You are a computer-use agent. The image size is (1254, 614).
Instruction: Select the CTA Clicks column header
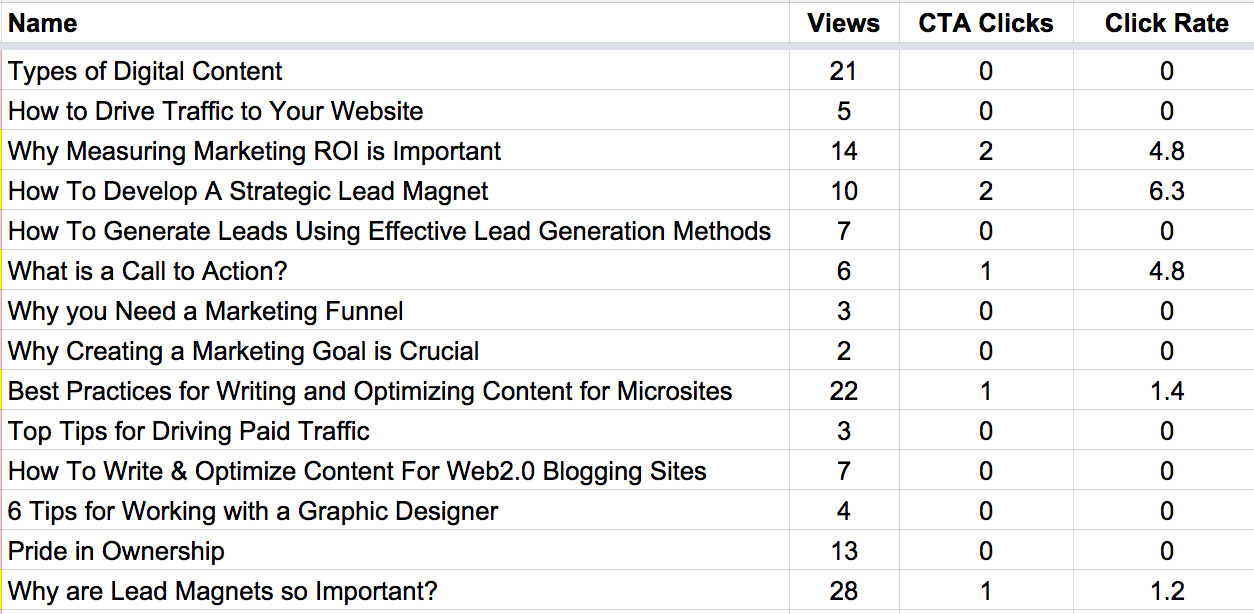[986, 23]
